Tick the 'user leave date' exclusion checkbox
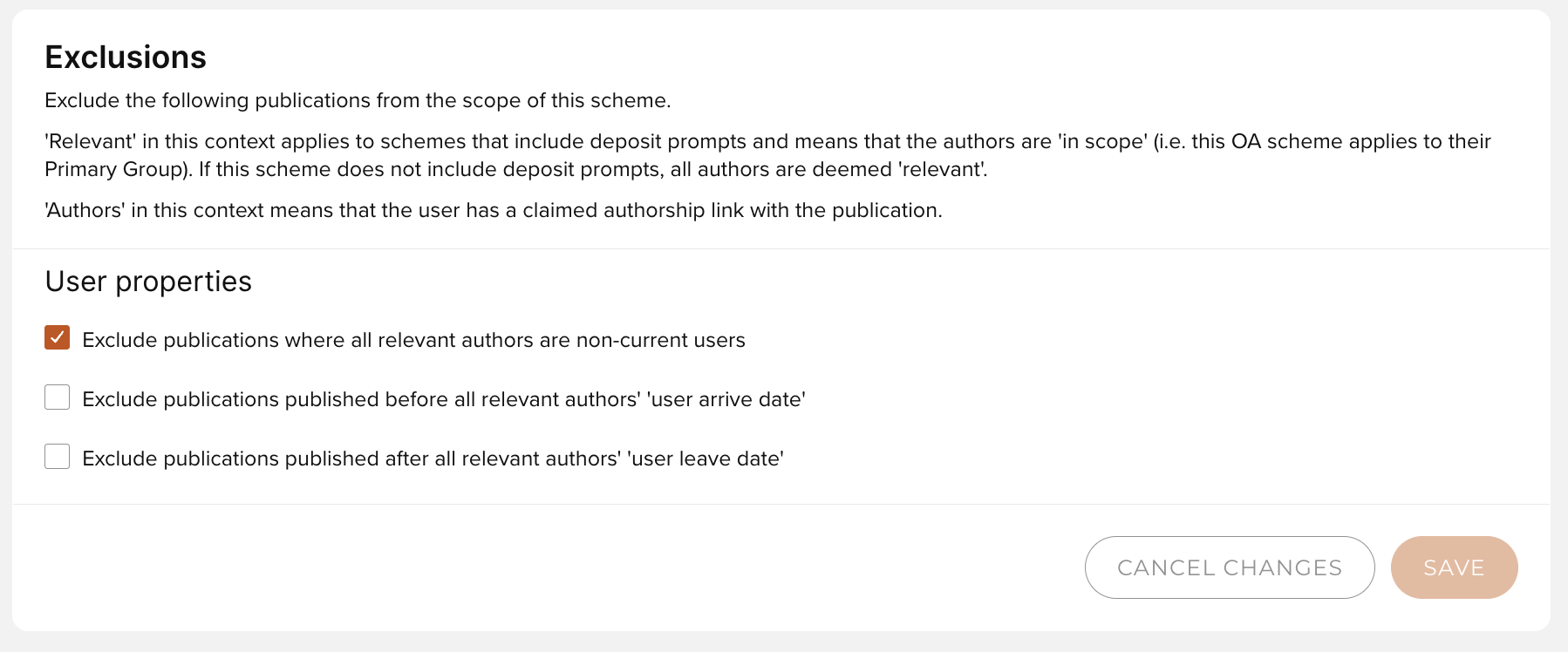 58,457
